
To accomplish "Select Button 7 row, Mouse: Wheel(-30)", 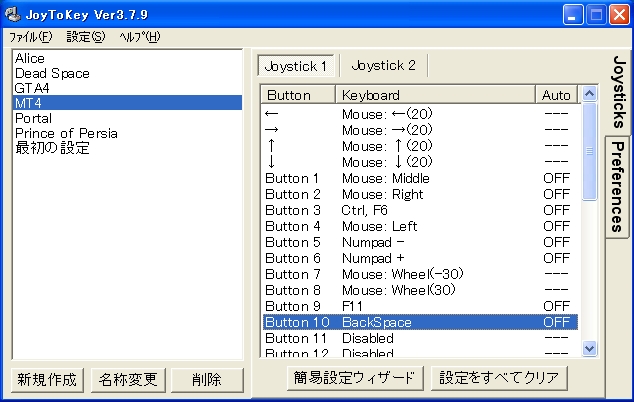I will point(420,274).
